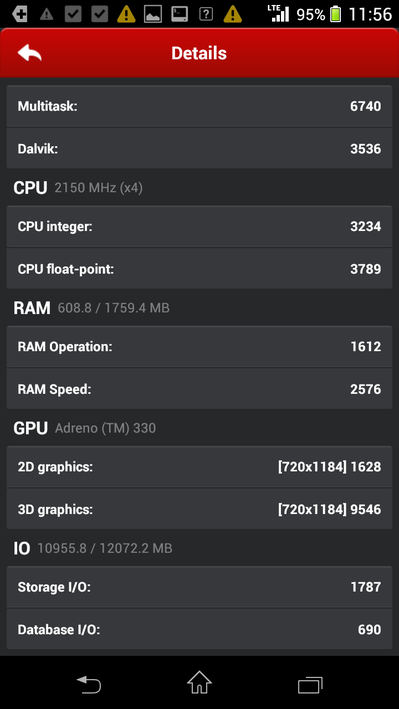The height and width of the screenshot is (709, 399).
Task: Select the RAM Operation score row
Action: [199, 346]
